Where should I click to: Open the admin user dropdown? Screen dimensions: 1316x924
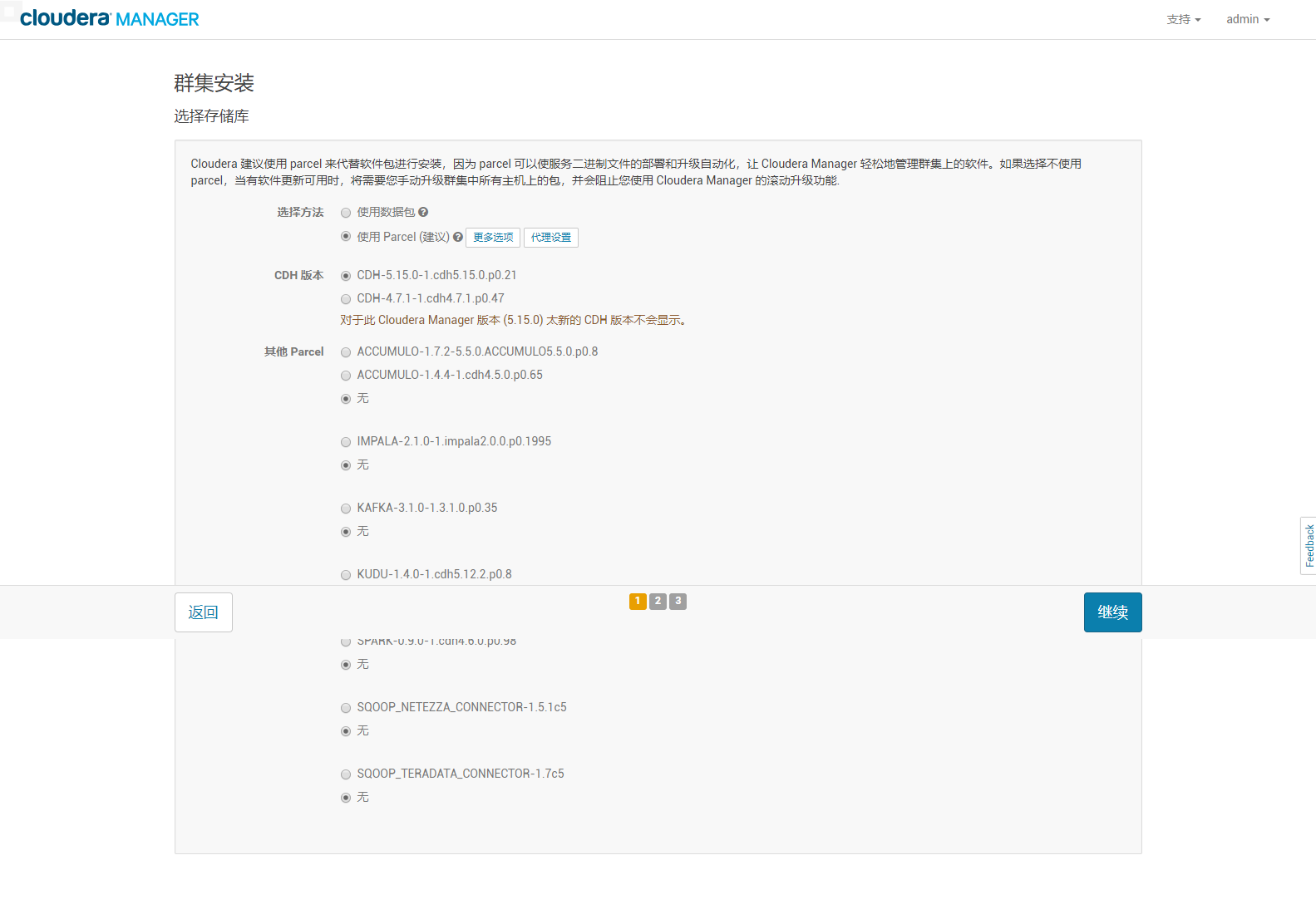click(1248, 19)
